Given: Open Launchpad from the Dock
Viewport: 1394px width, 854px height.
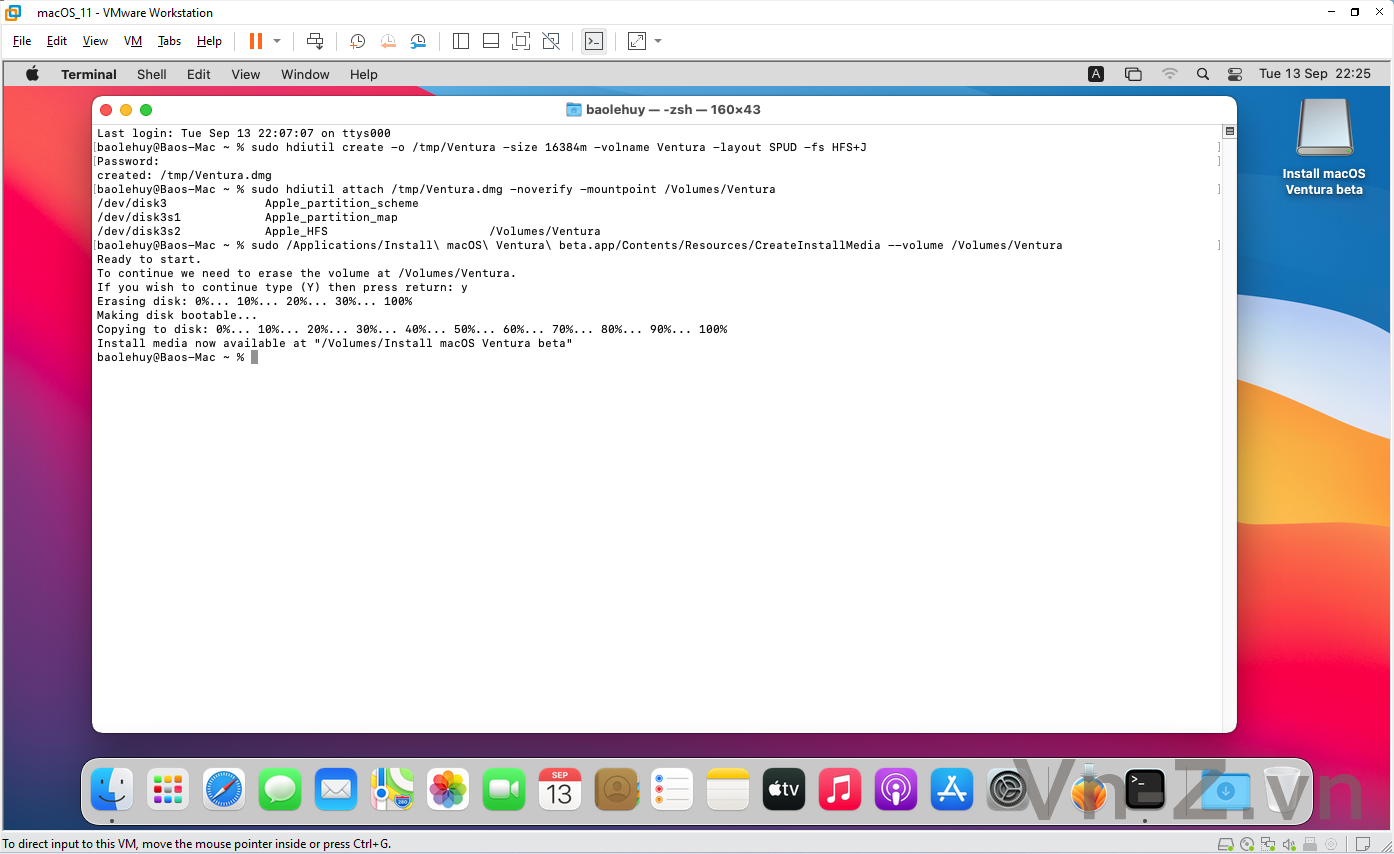Looking at the screenshot, I should pyautogui.click(x=168, y=790).
